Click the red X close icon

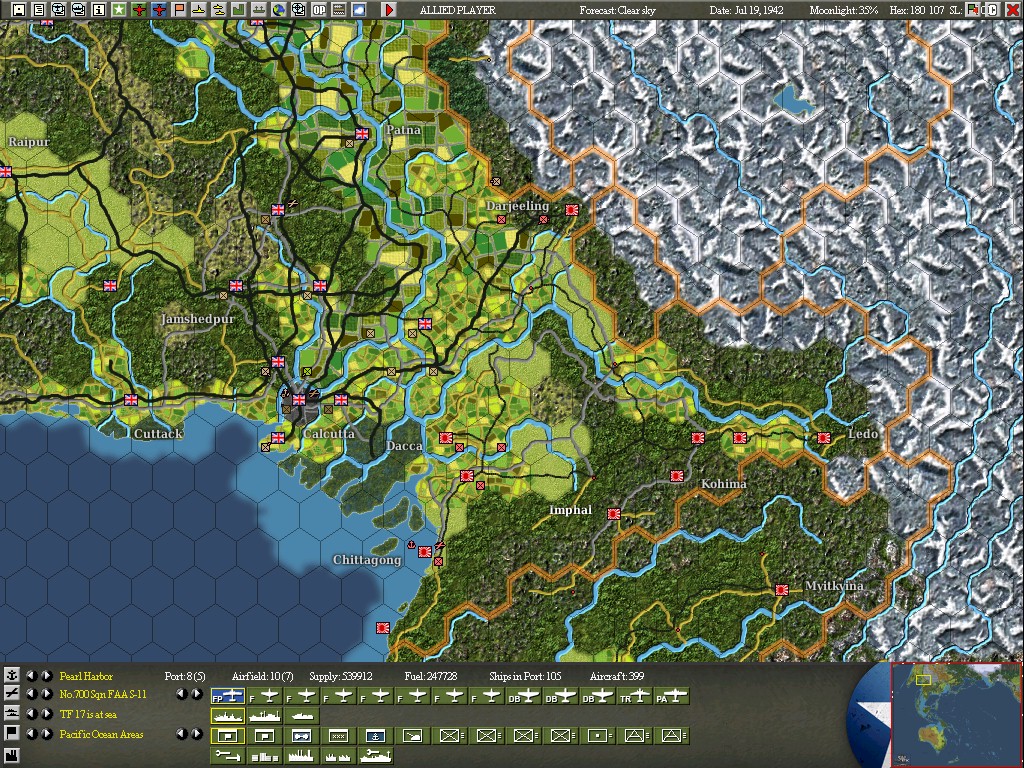[1012, 9]
